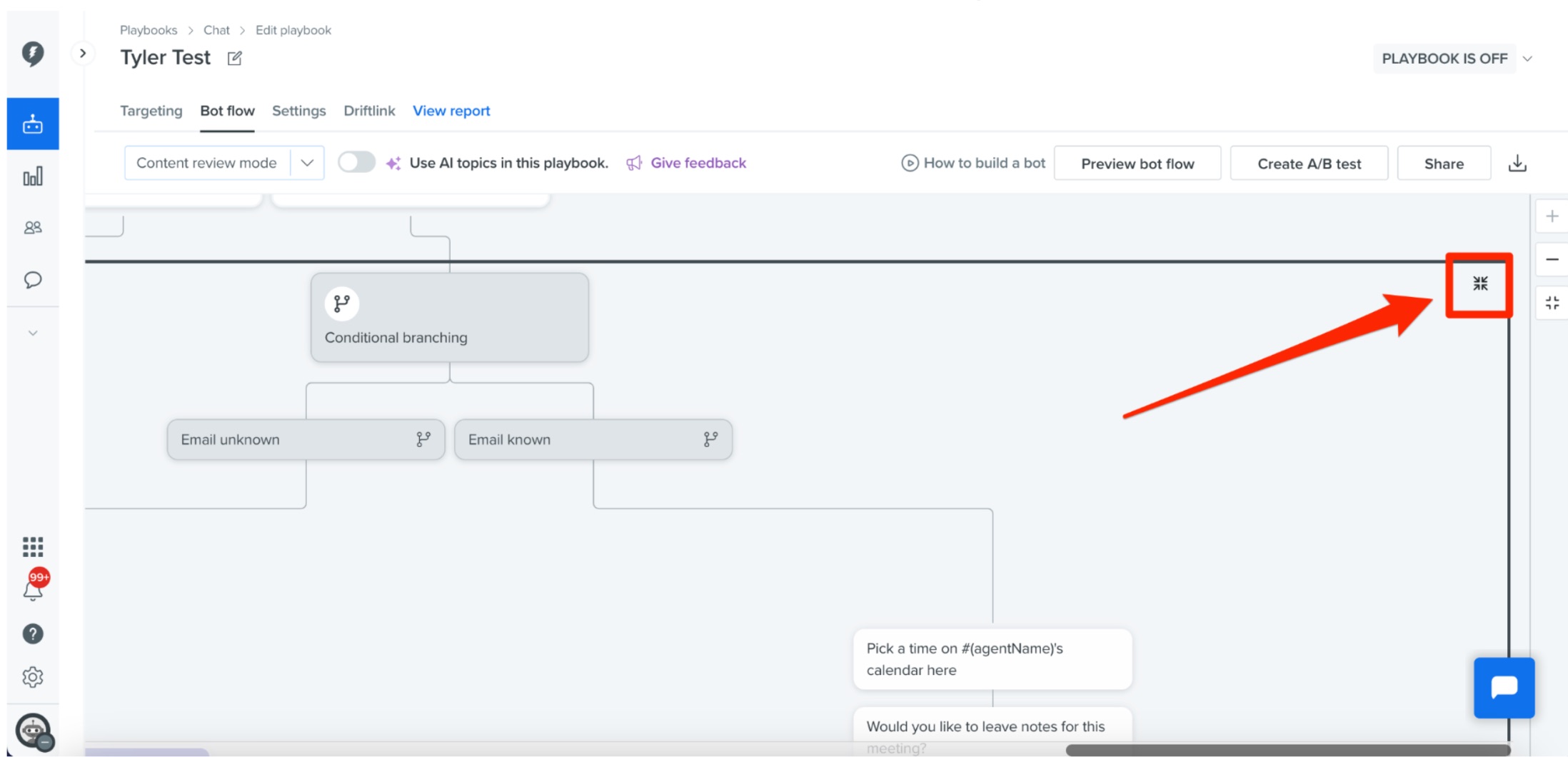Collapse the expanded group with the inward-arrows icon

tap(1480, 284)
